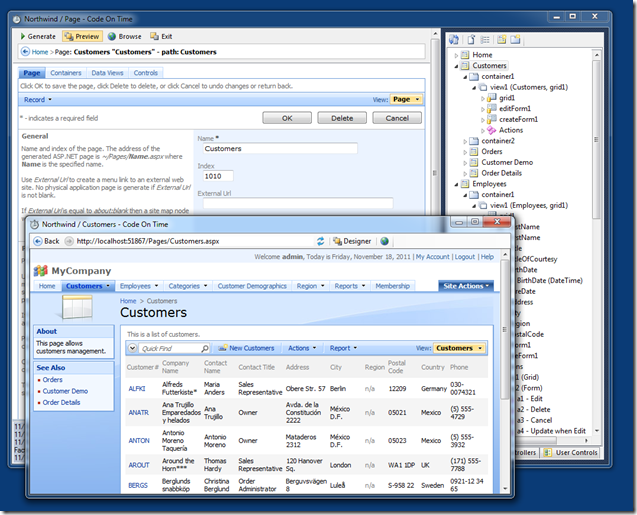
Task: Click the Browse globe icon
Action: click(110, 36)
